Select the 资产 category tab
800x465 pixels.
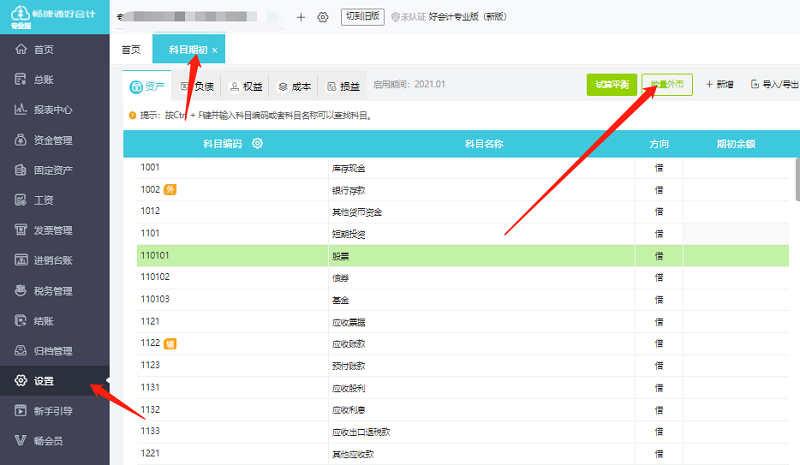[x=147, y=86]
